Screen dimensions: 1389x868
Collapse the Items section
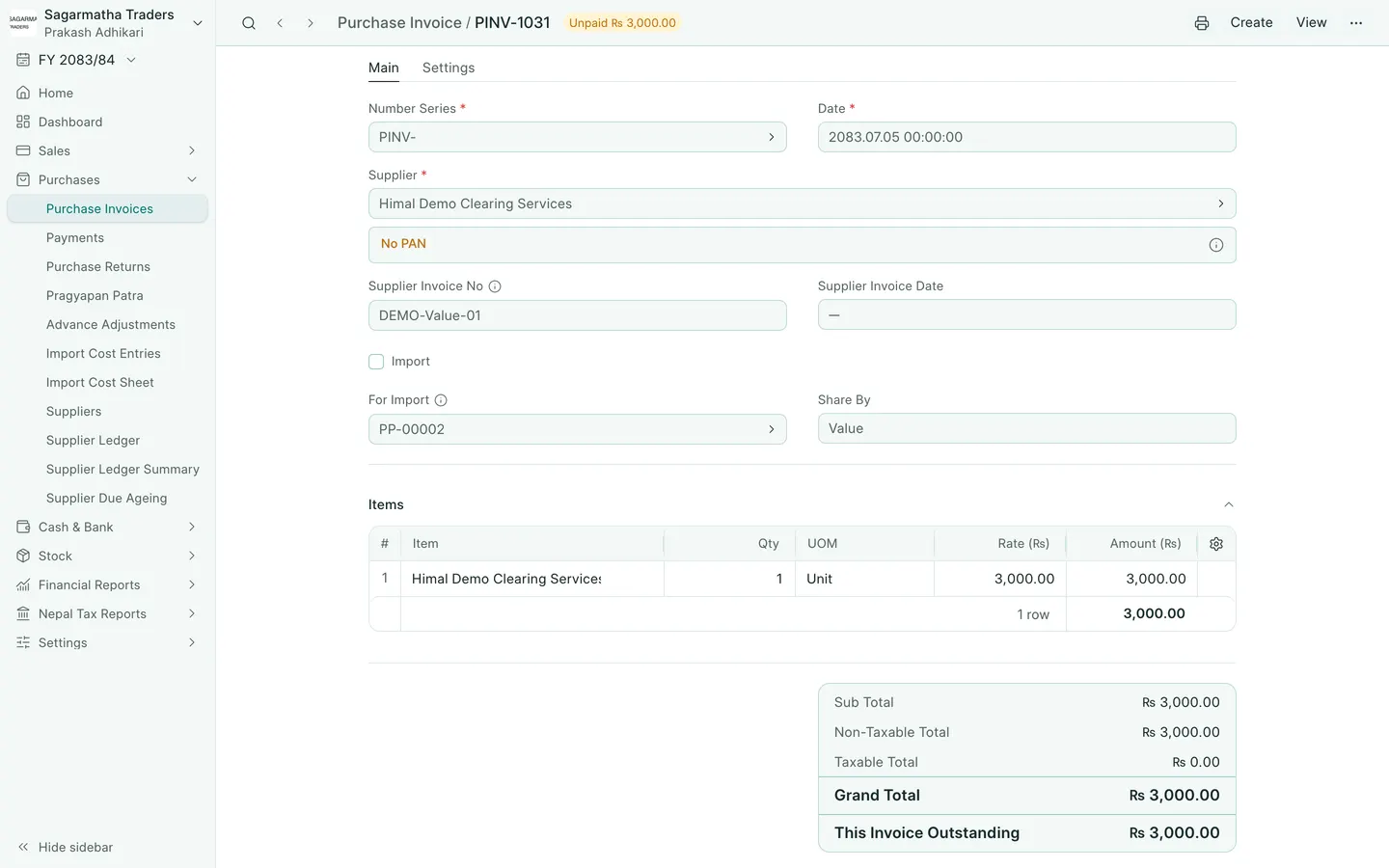tap(1228, 504)
